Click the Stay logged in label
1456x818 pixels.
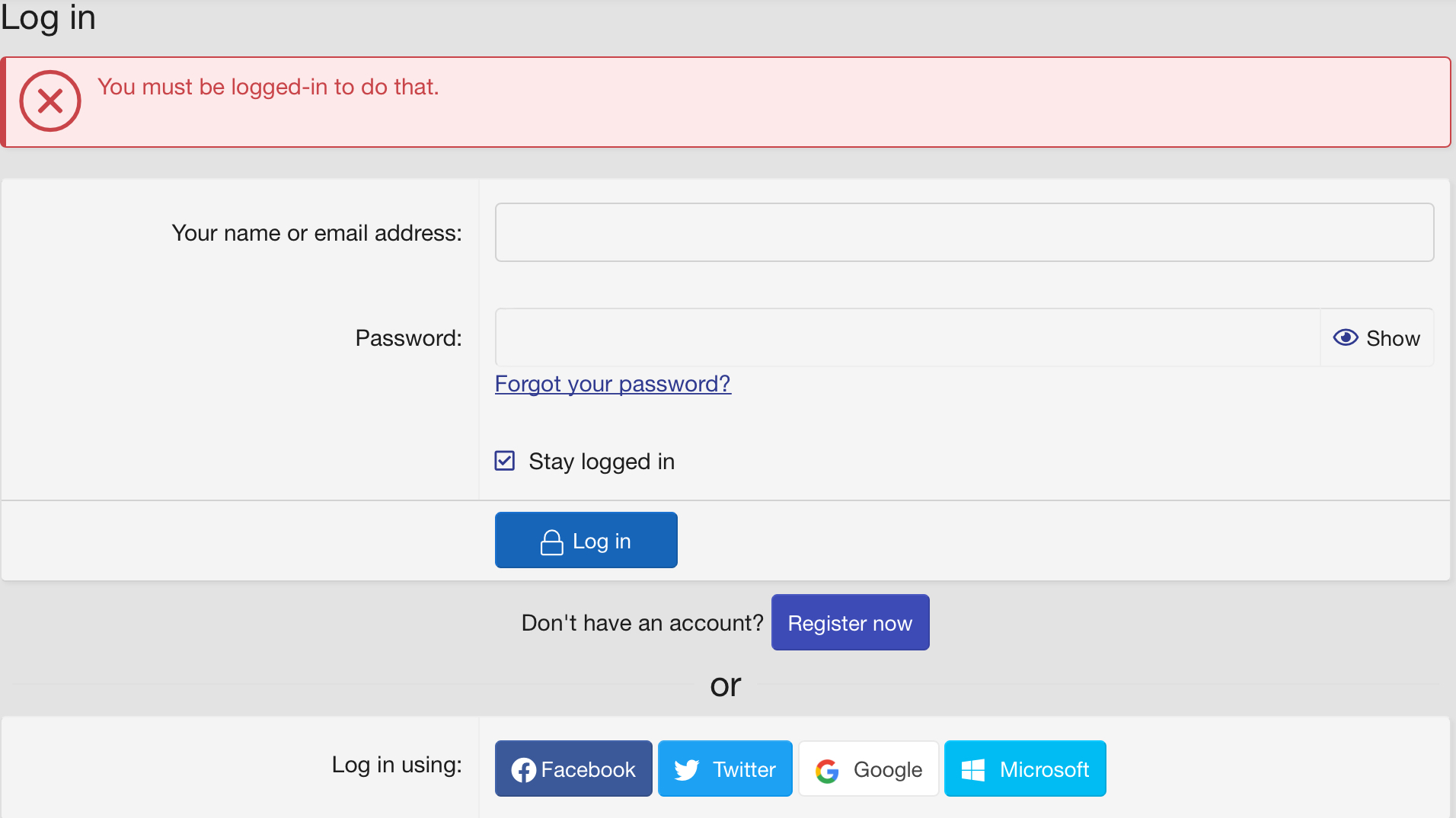[602, 462]
